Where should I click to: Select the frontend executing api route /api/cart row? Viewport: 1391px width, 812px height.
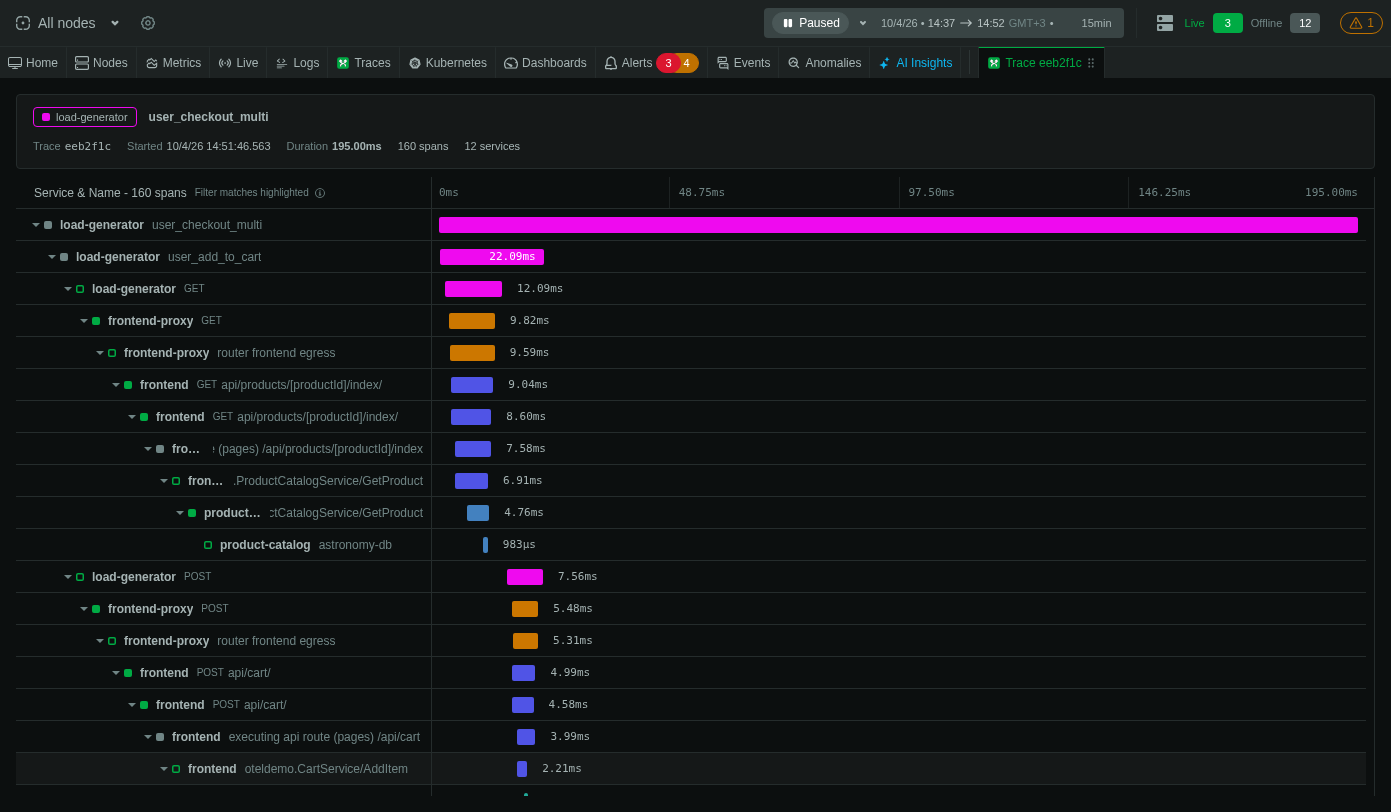click(691, 737)
